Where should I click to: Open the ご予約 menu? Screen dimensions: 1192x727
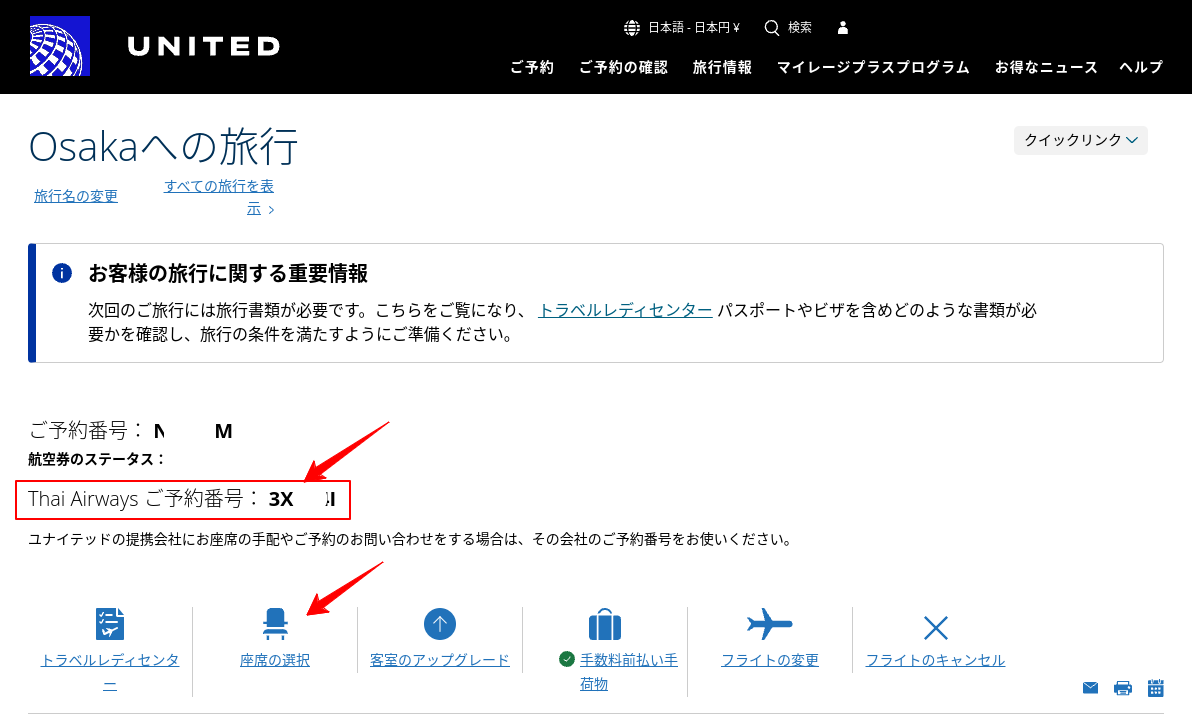coord(532,68)
